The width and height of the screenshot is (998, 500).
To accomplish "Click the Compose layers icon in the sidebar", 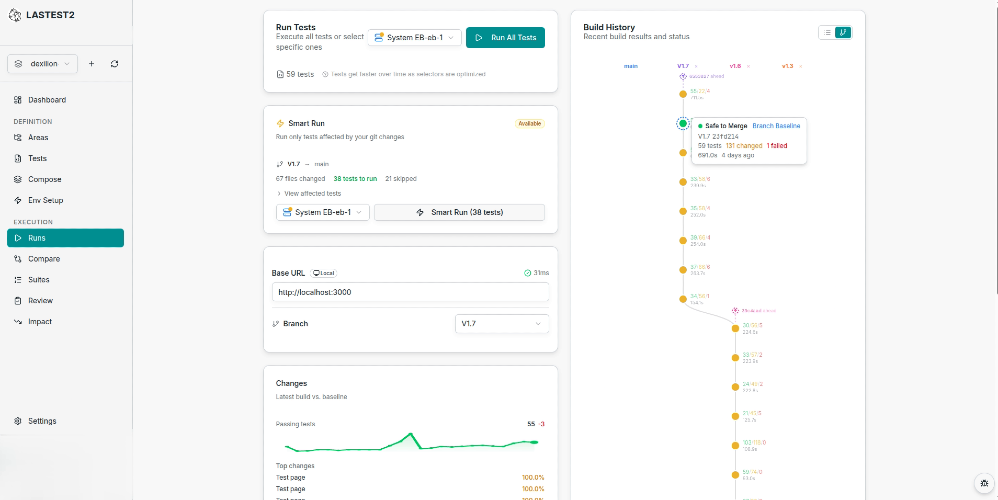I will coord(18,179).
